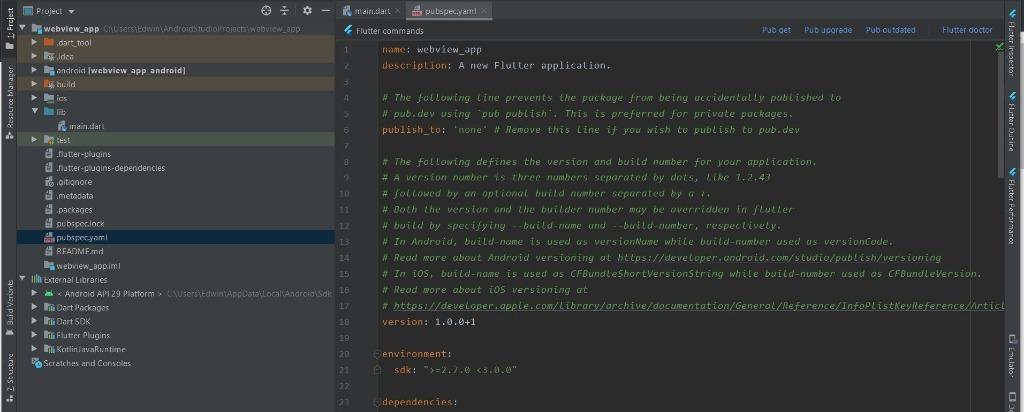Select .flutter-plugins-dependencies file
1024x412 pixels.
click(110, 168)
